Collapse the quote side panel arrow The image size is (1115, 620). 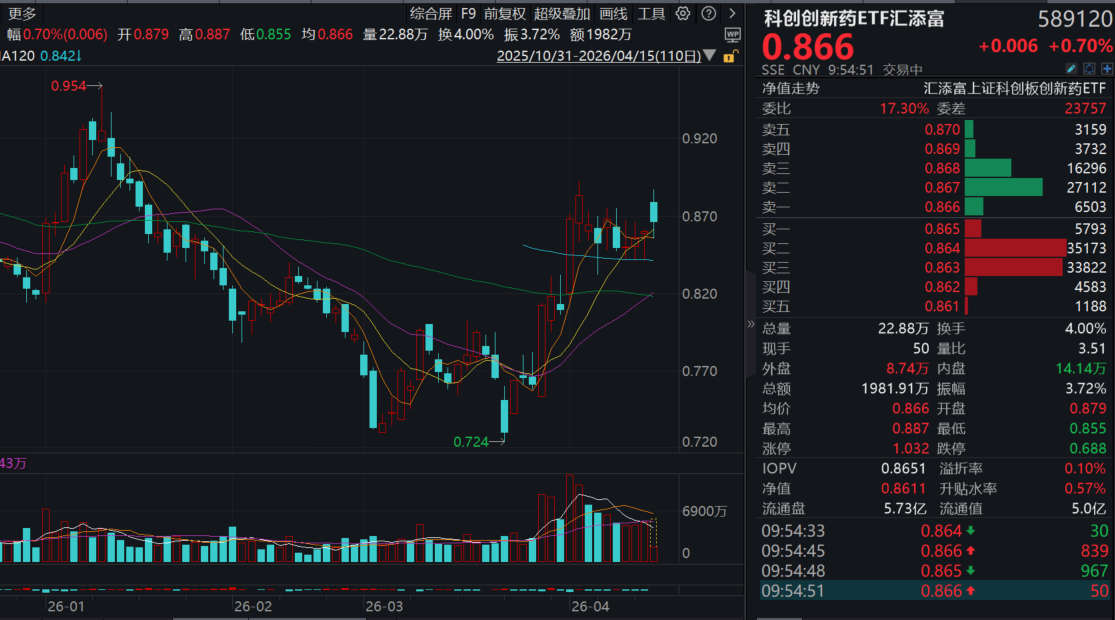[751, 325]
